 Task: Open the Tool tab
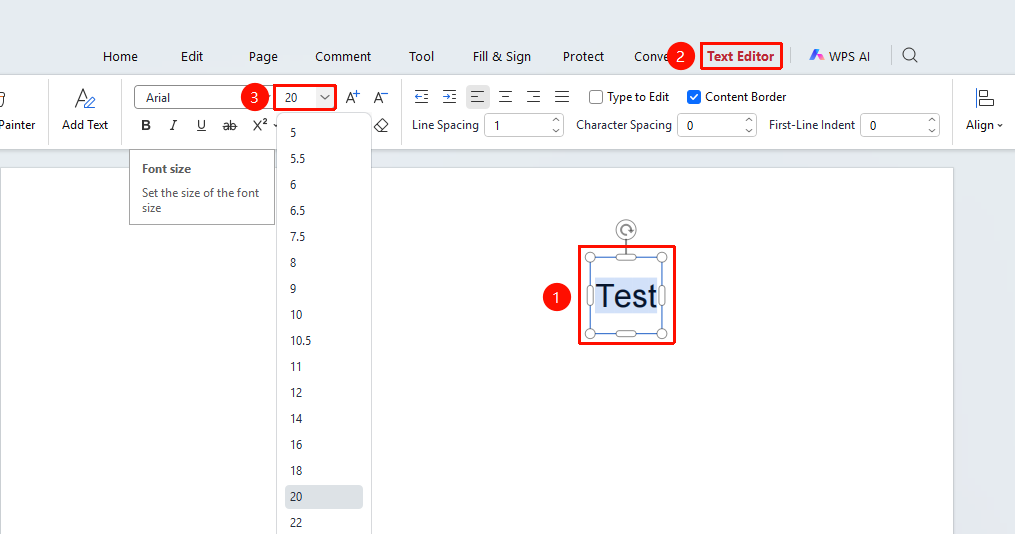pos(421,57)
